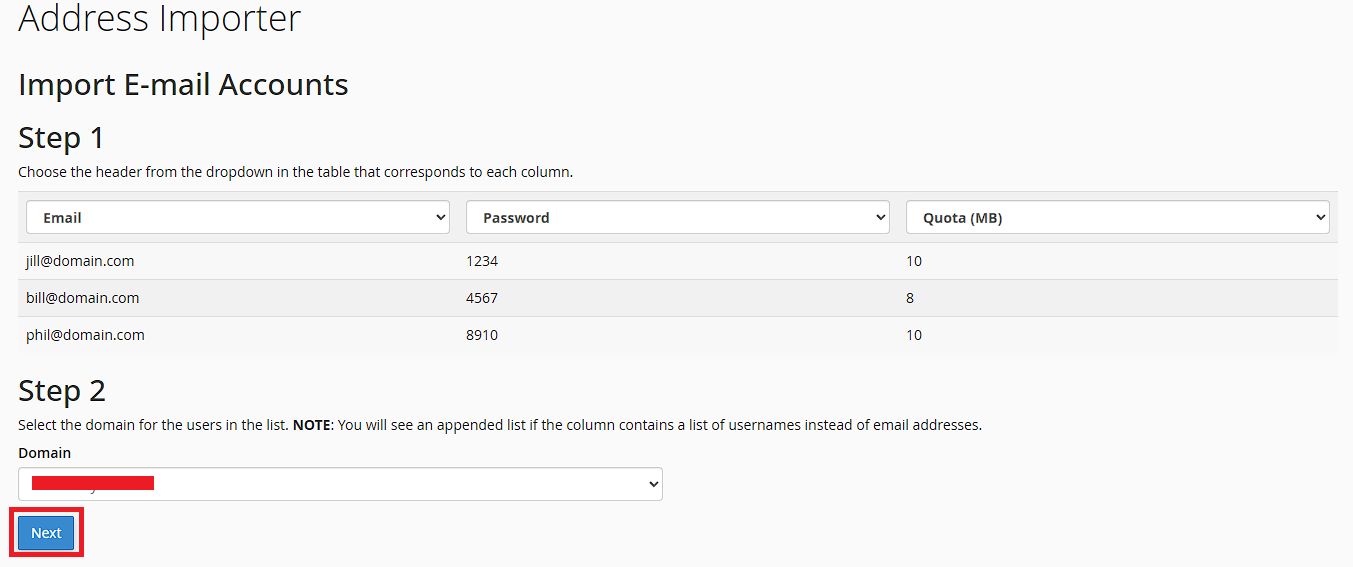Click quota value 8 in bill's row
1353x567 pixels.
(910, 298)
